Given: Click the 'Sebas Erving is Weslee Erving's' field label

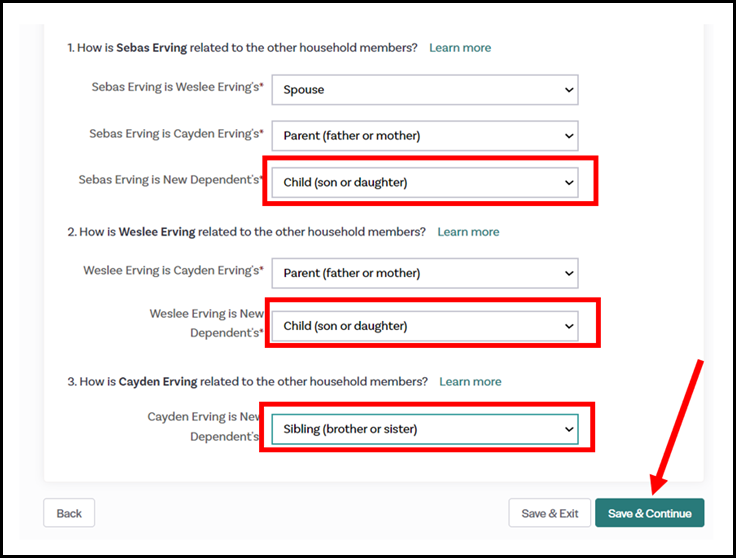Looking at the screenshot, I should pos(177,88).
